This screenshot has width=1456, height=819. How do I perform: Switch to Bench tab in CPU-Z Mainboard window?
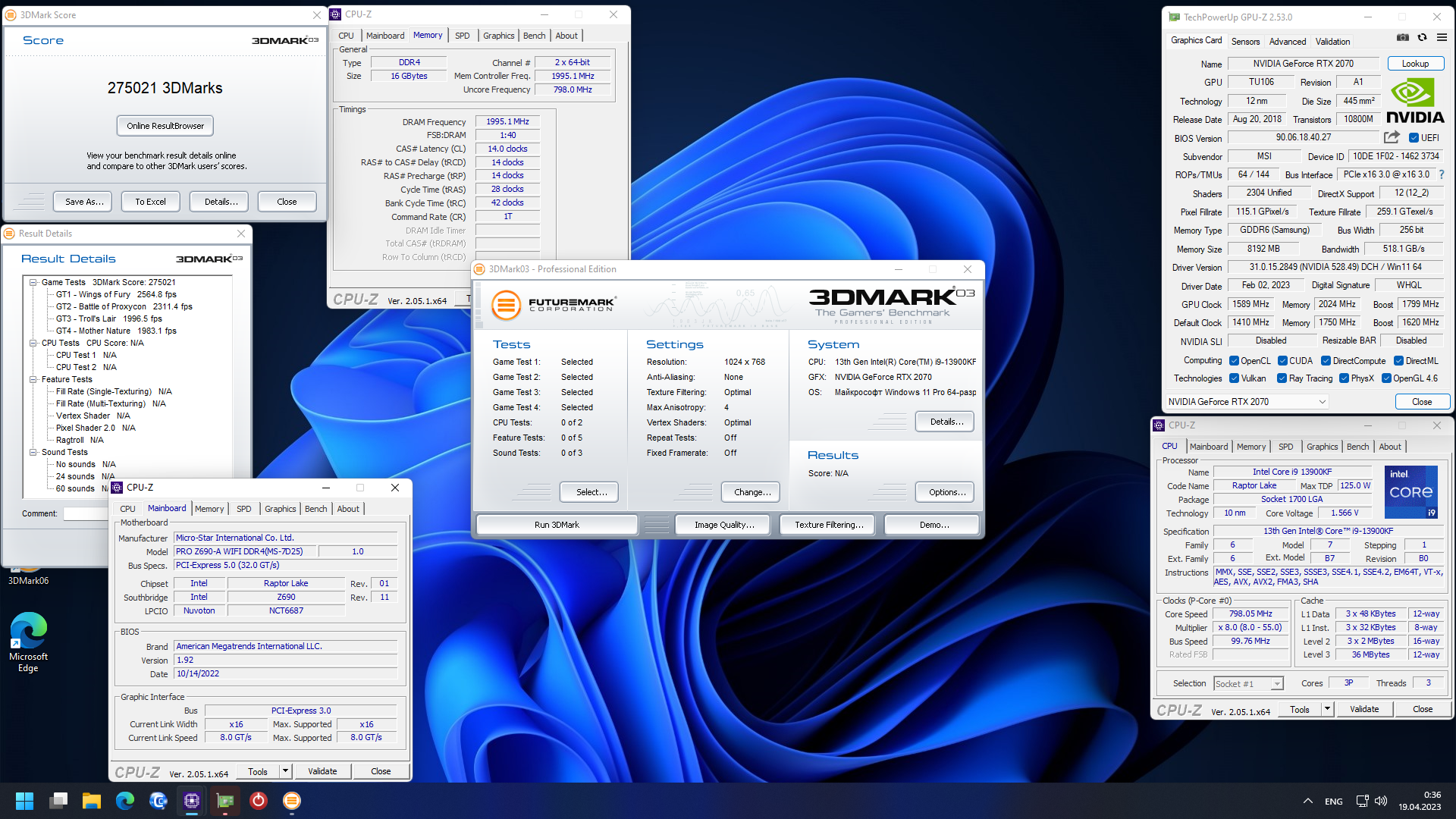[x=315, y=509]
